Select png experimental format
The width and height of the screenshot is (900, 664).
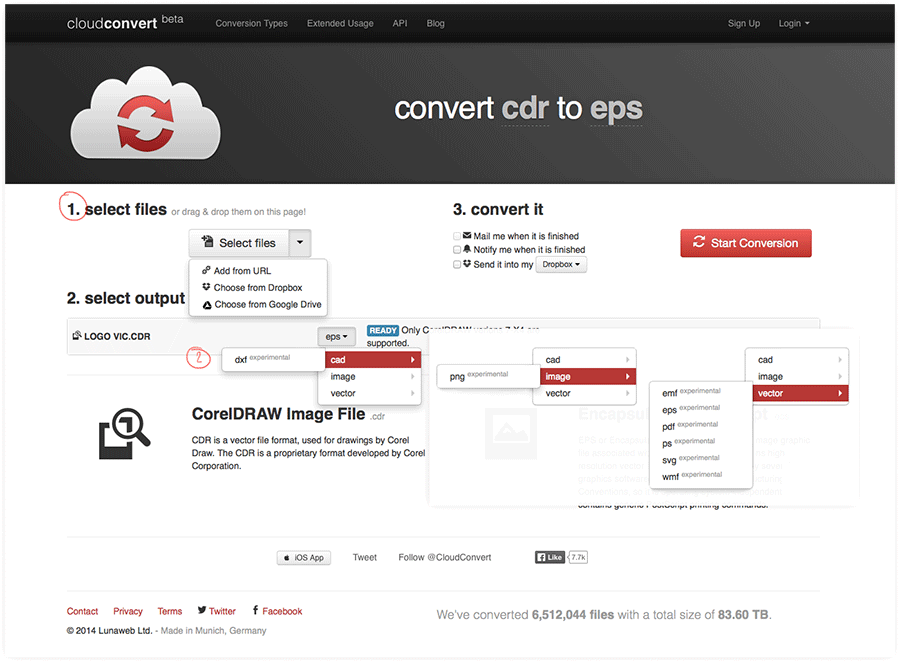click(x=488, y=376)
